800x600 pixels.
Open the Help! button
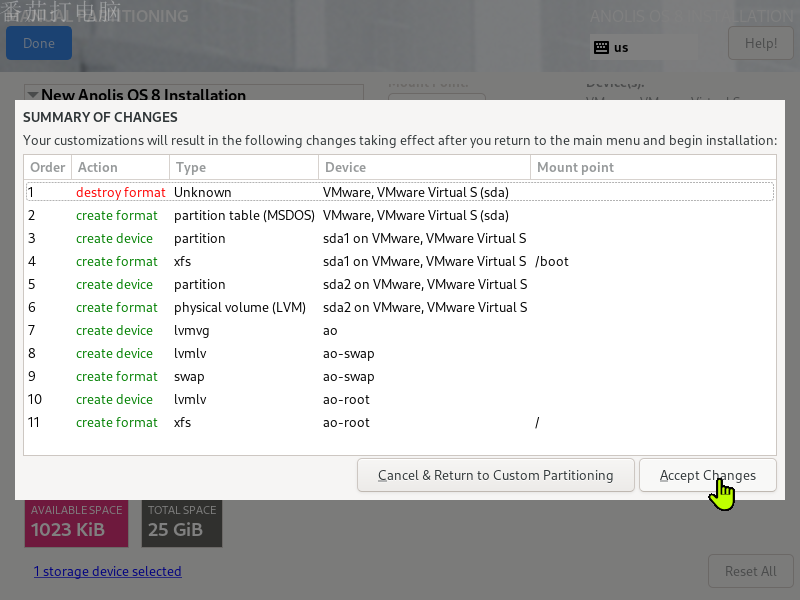(760, 43)
